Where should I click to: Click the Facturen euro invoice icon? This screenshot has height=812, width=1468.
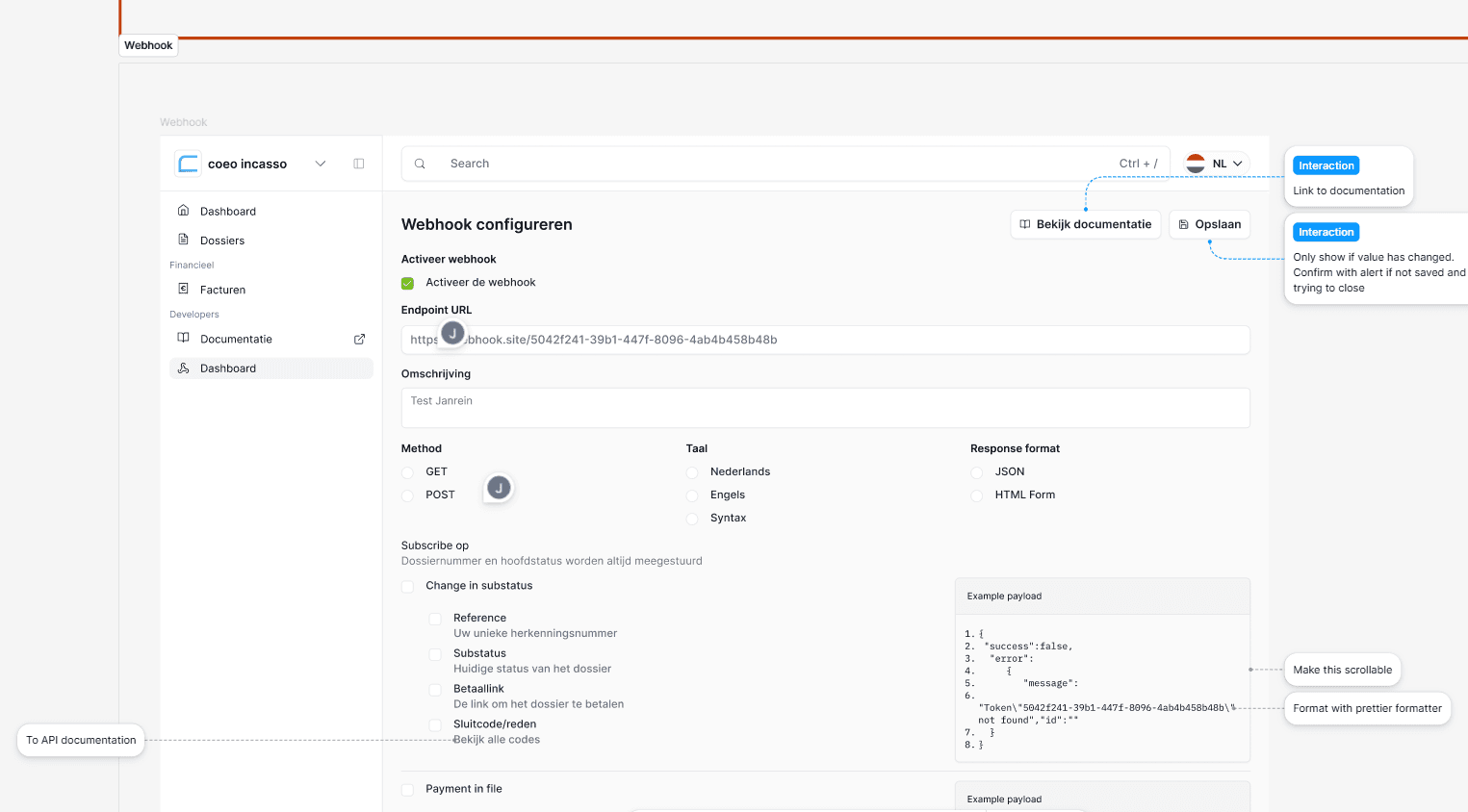[x=183, y=289]
